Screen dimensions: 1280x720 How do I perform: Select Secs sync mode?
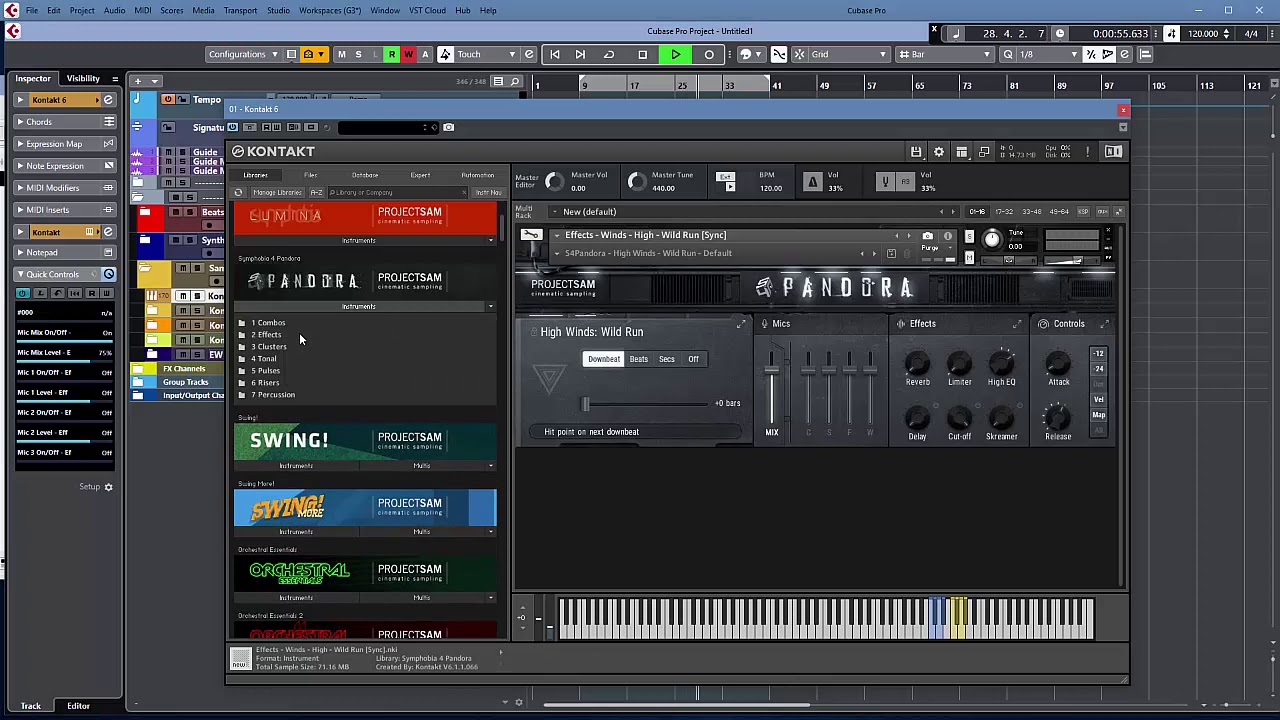[x=667, y=359]
